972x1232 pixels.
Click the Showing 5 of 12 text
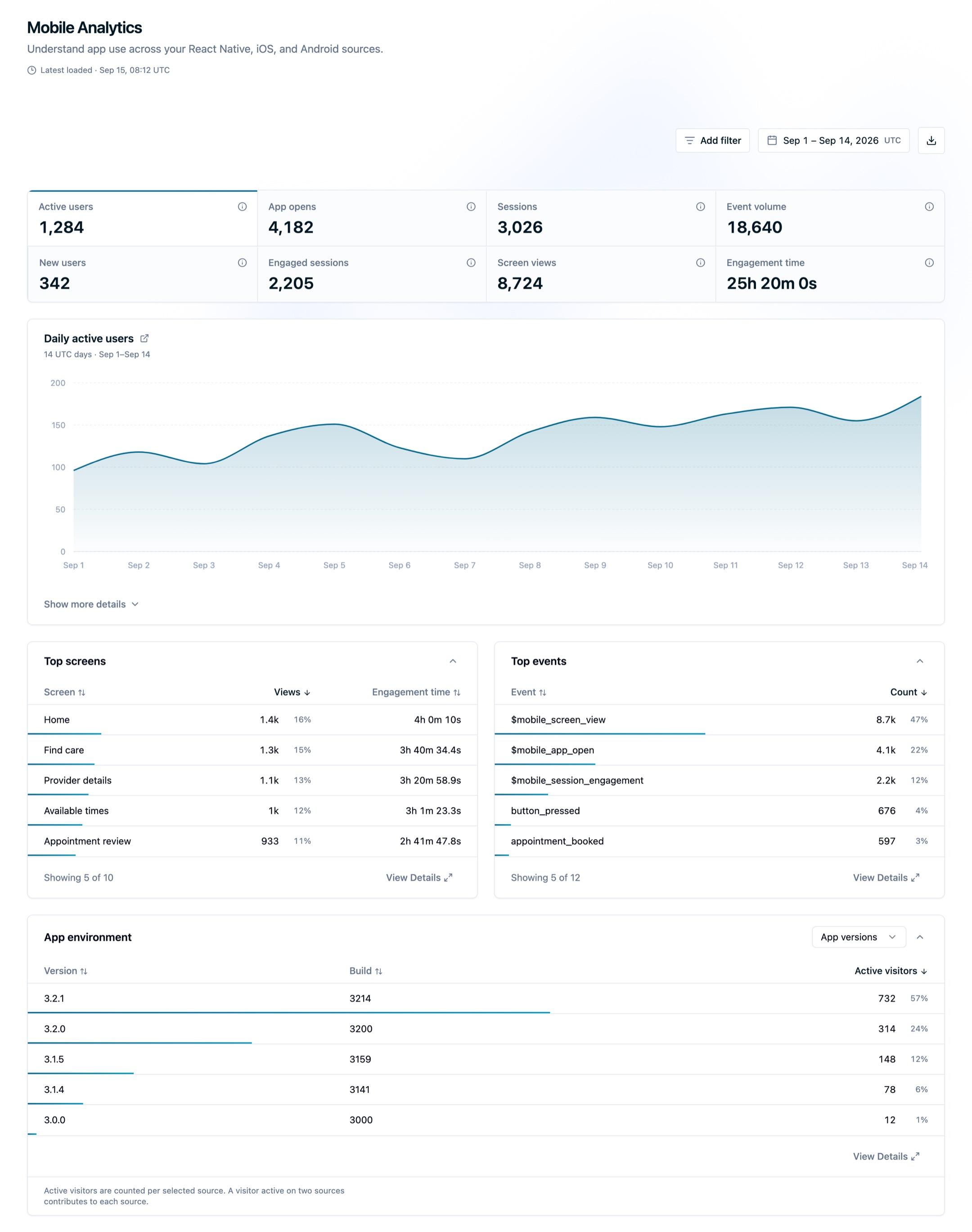(545, 877)
